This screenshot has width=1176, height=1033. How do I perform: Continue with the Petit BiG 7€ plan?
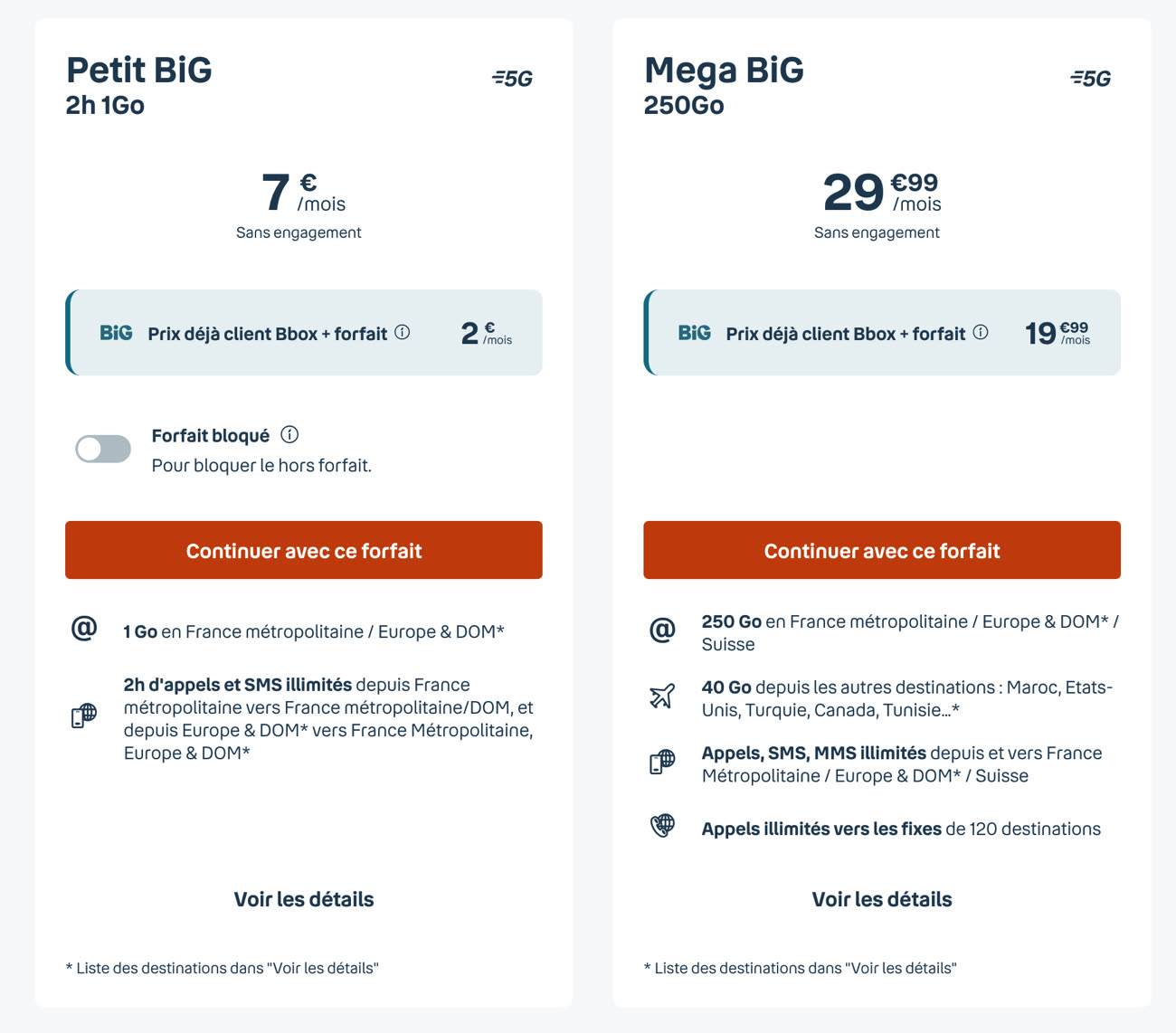point(304,550)
